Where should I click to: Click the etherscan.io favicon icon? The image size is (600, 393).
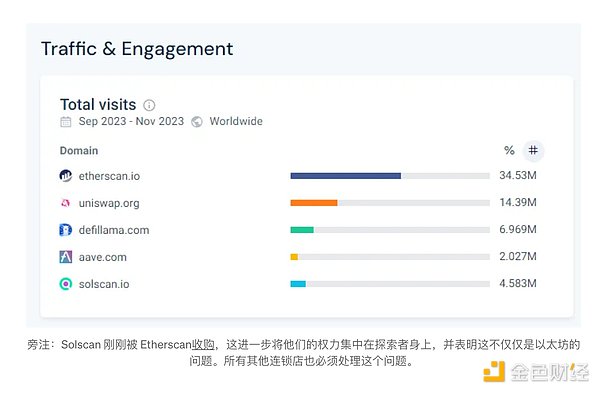[66, 176]
